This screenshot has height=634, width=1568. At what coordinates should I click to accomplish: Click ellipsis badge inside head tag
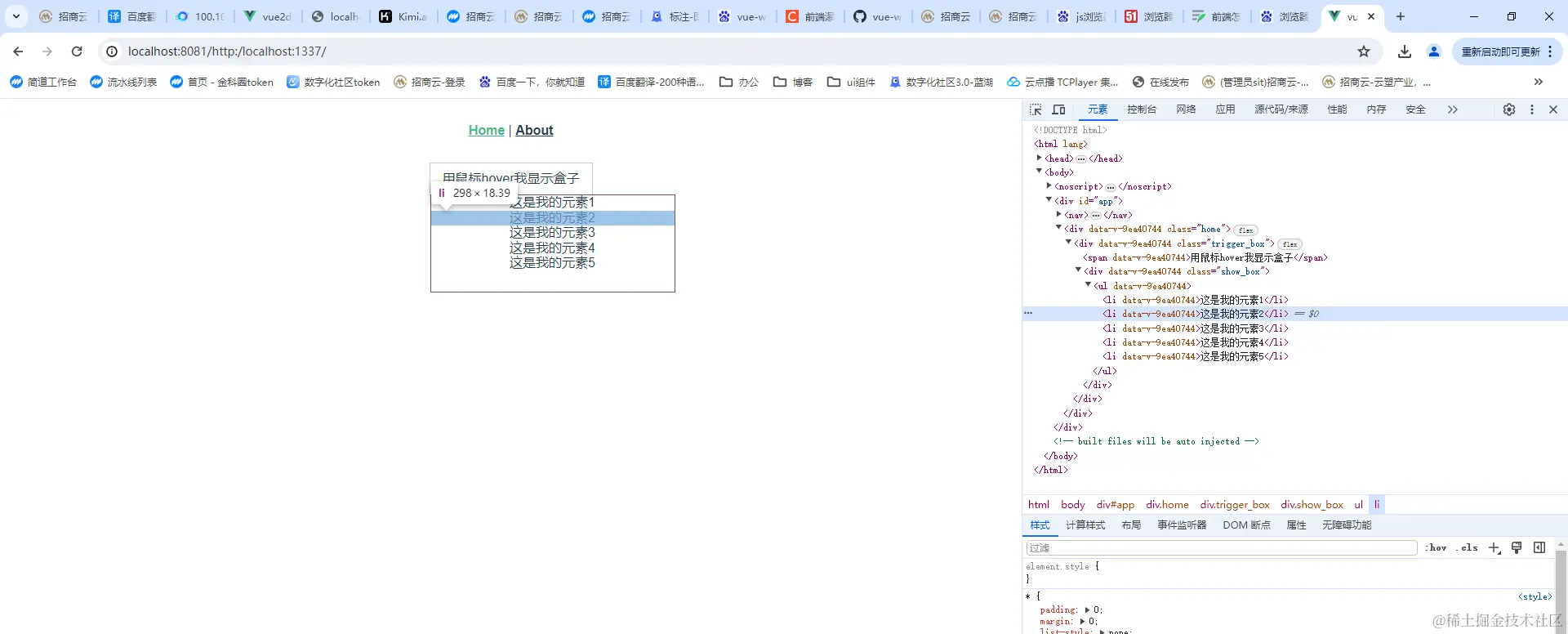point(1081,159)
